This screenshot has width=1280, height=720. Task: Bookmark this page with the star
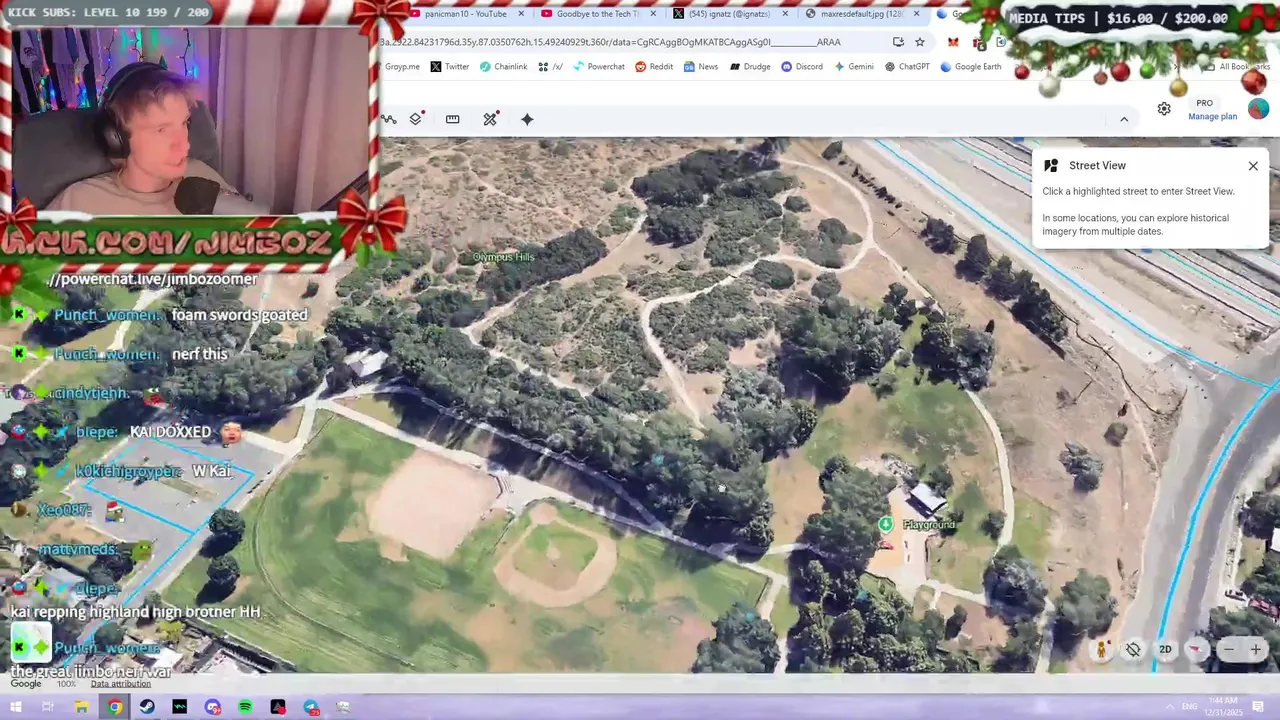920,42
